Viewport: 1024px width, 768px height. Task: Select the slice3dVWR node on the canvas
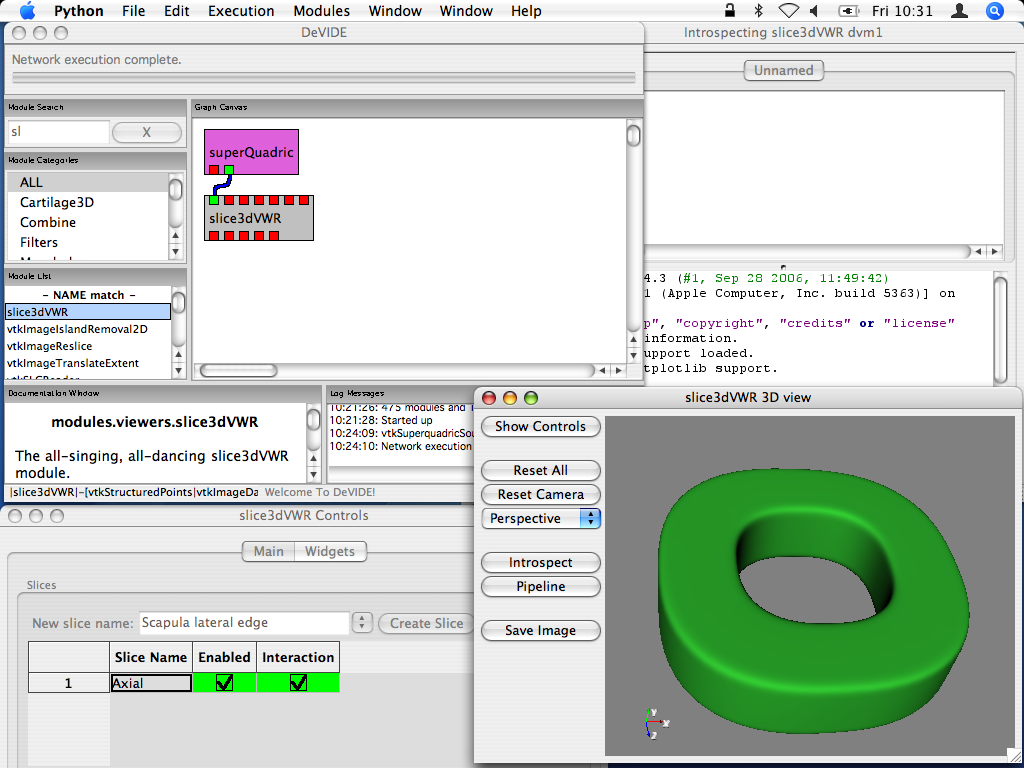[259, 218]
